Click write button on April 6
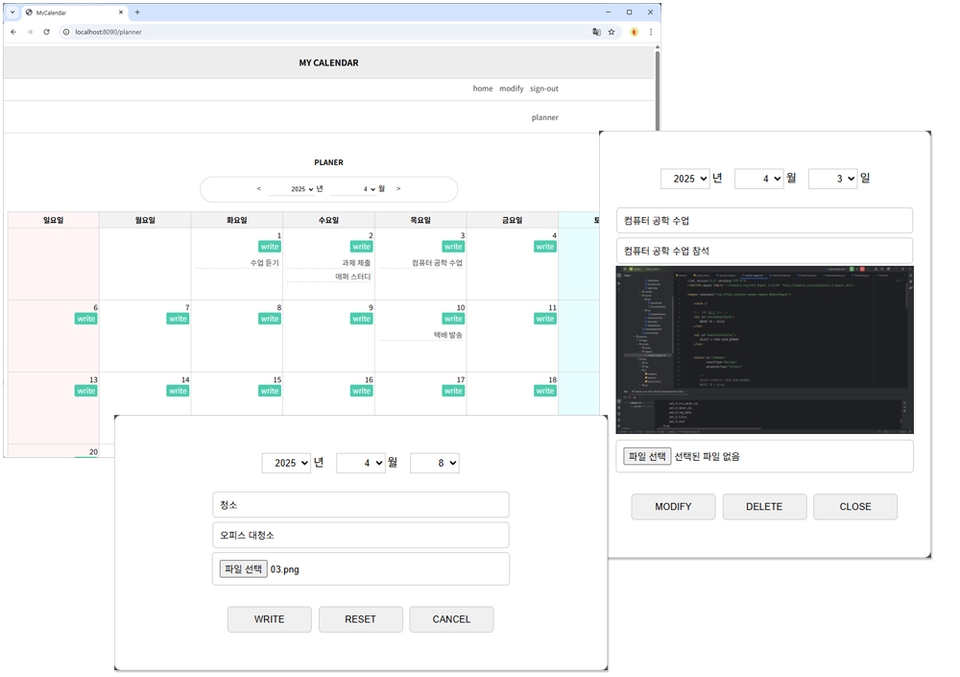This screenshot has height=677, width=960. (x=86, y=319)
